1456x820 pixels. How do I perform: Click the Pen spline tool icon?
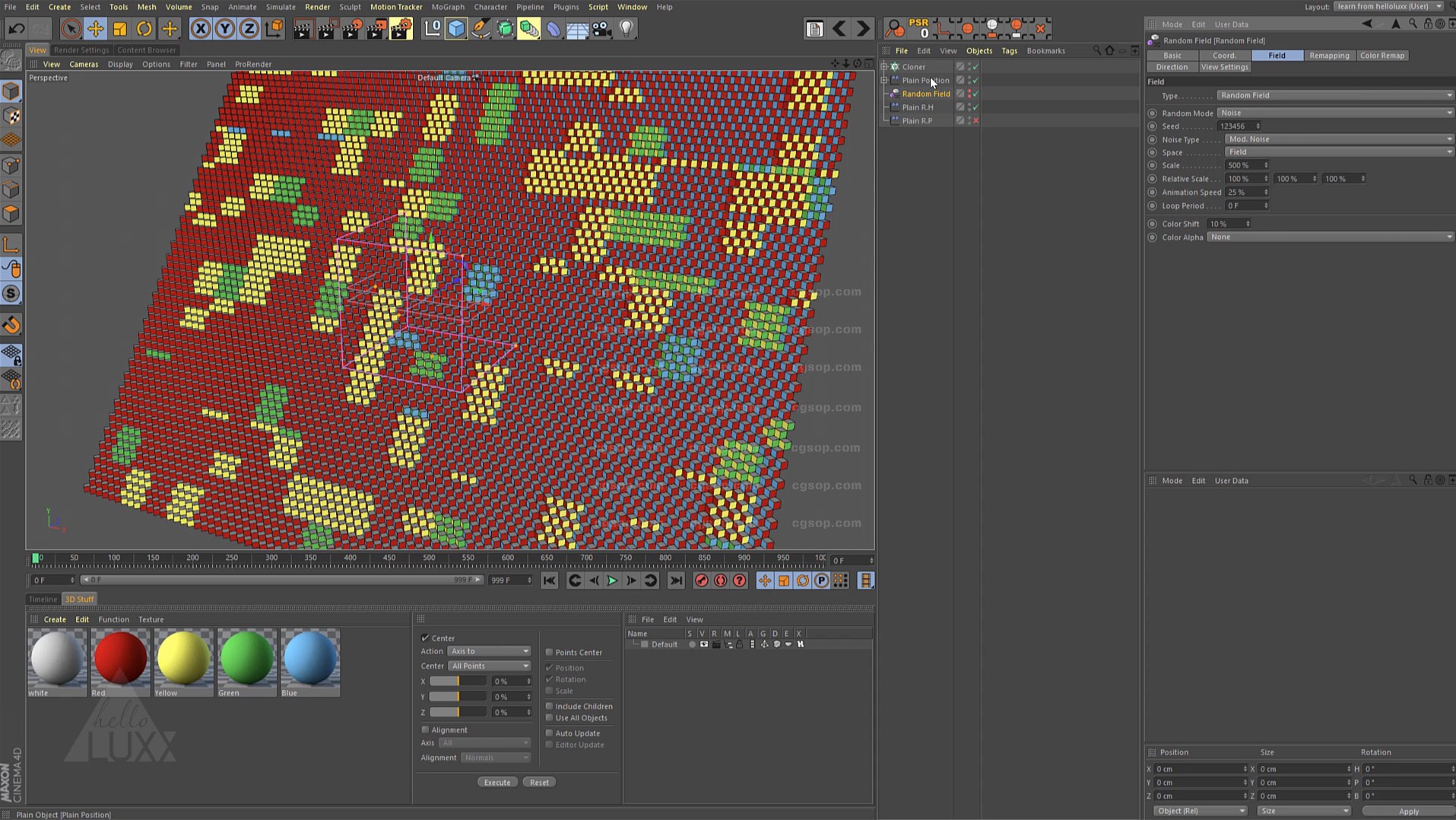pyautogui.click(x=481, y=29)
